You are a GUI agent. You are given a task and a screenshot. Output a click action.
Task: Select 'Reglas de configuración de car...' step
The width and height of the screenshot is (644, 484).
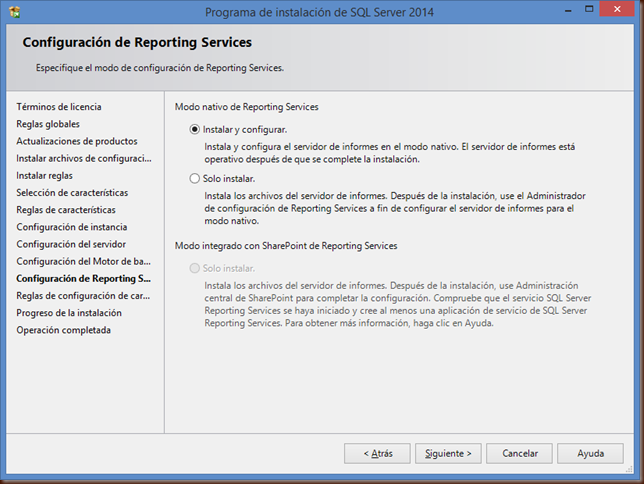(x=83, y=296)
